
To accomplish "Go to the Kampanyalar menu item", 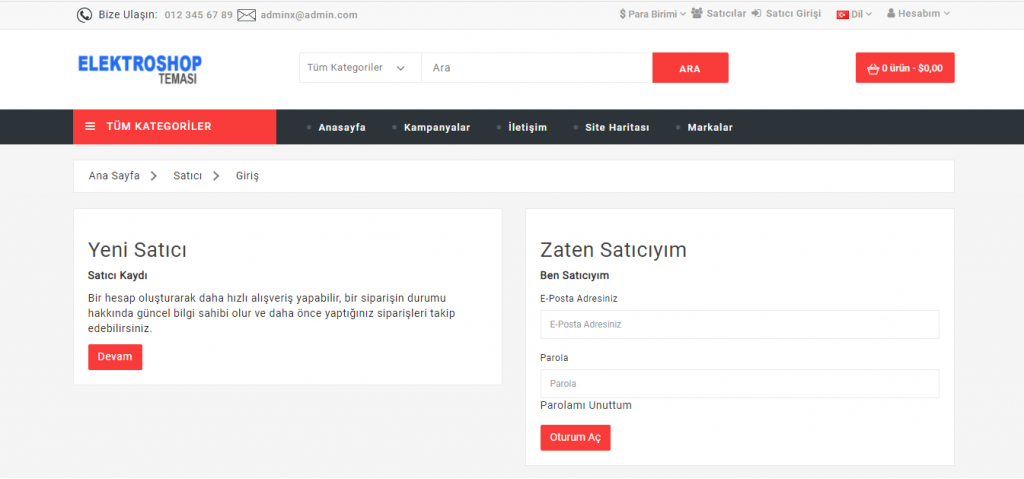I will (x=436, y=127).
